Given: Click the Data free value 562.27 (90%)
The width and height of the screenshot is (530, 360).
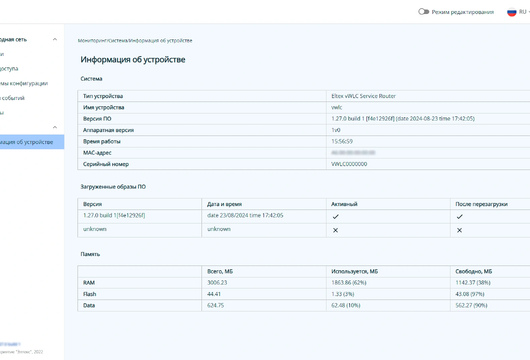Looking at the screenshot, I should pyautogui.click(x=471, y=305).
